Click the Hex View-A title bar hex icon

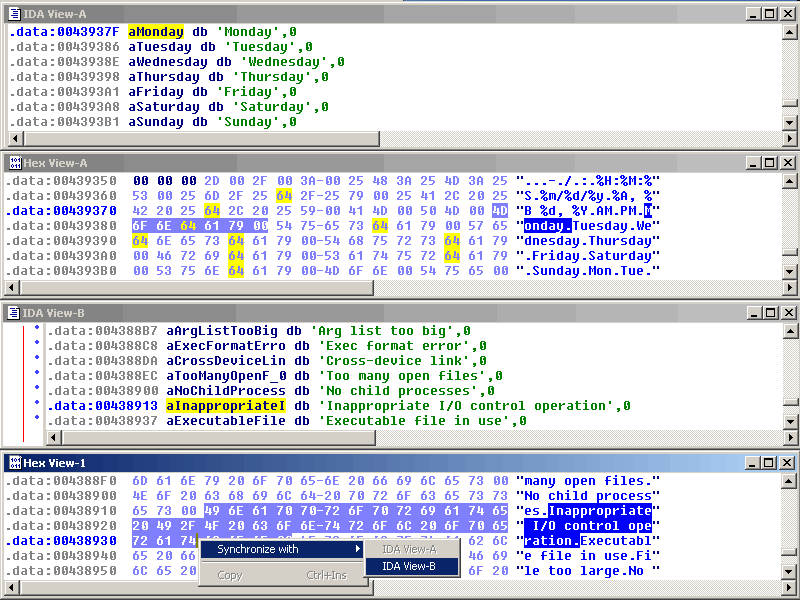[x=15, y=163]
